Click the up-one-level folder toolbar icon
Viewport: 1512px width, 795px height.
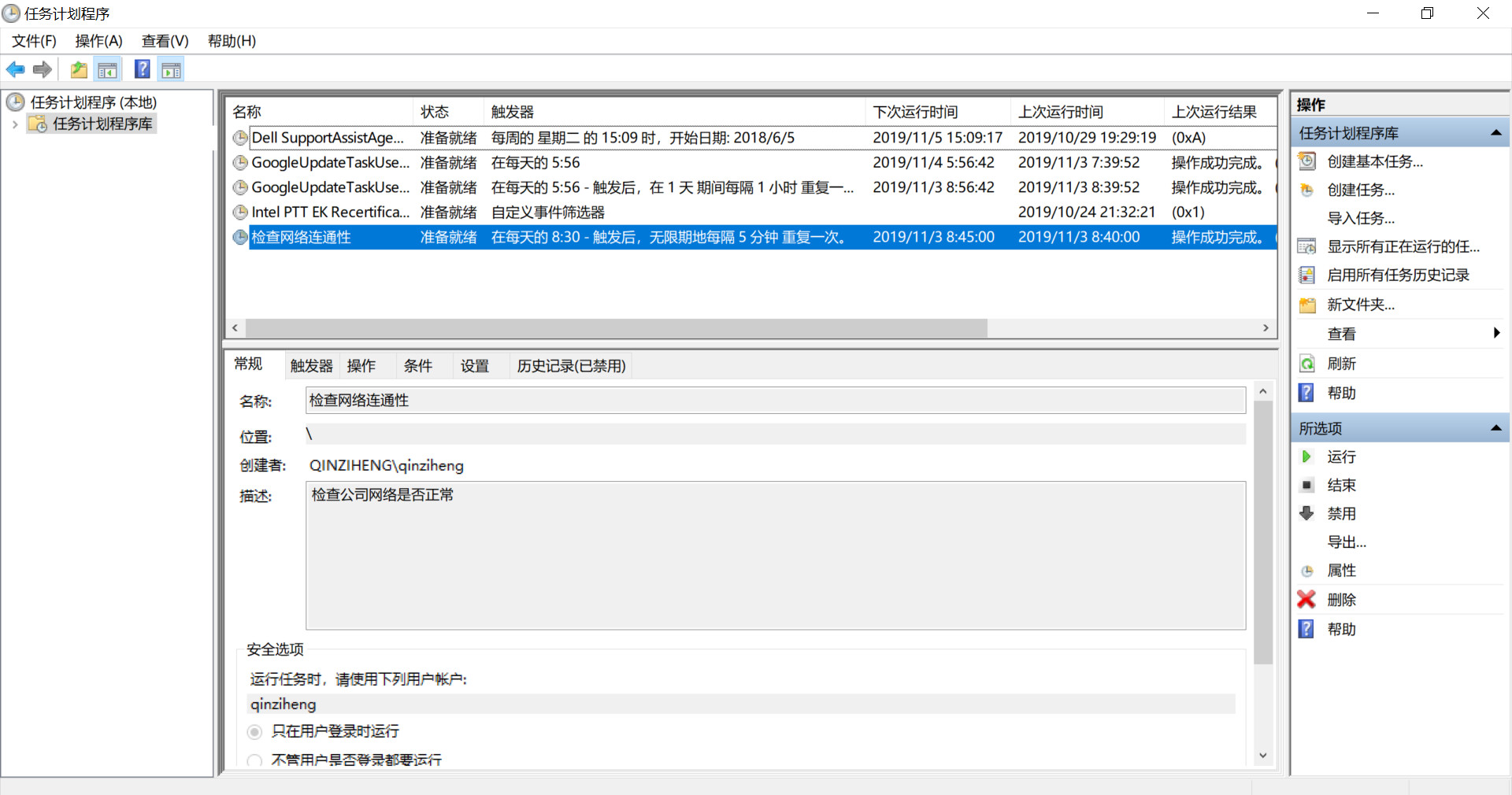[79, 69]
